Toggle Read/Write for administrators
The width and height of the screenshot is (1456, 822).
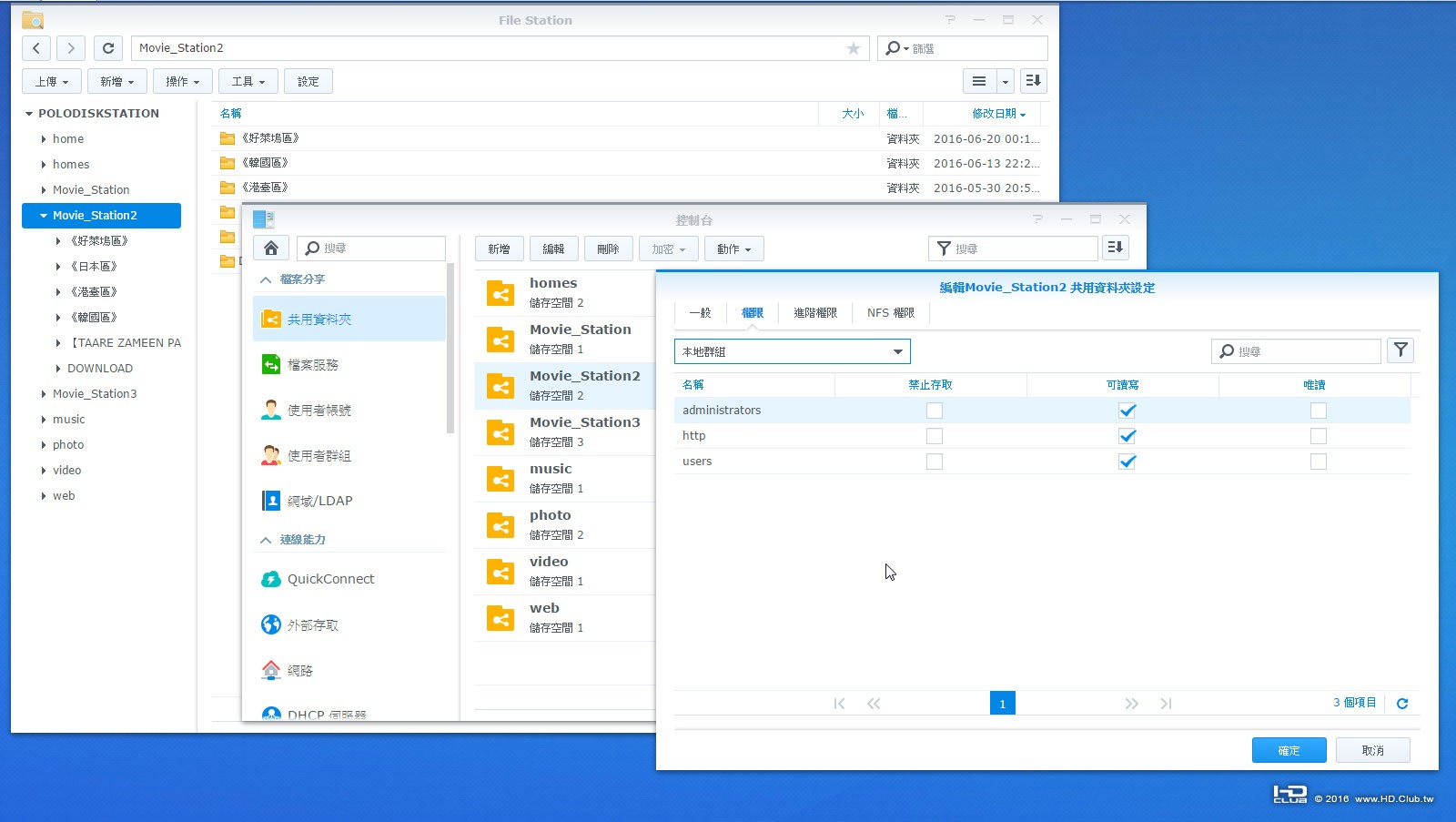[x=1127, y=411]
